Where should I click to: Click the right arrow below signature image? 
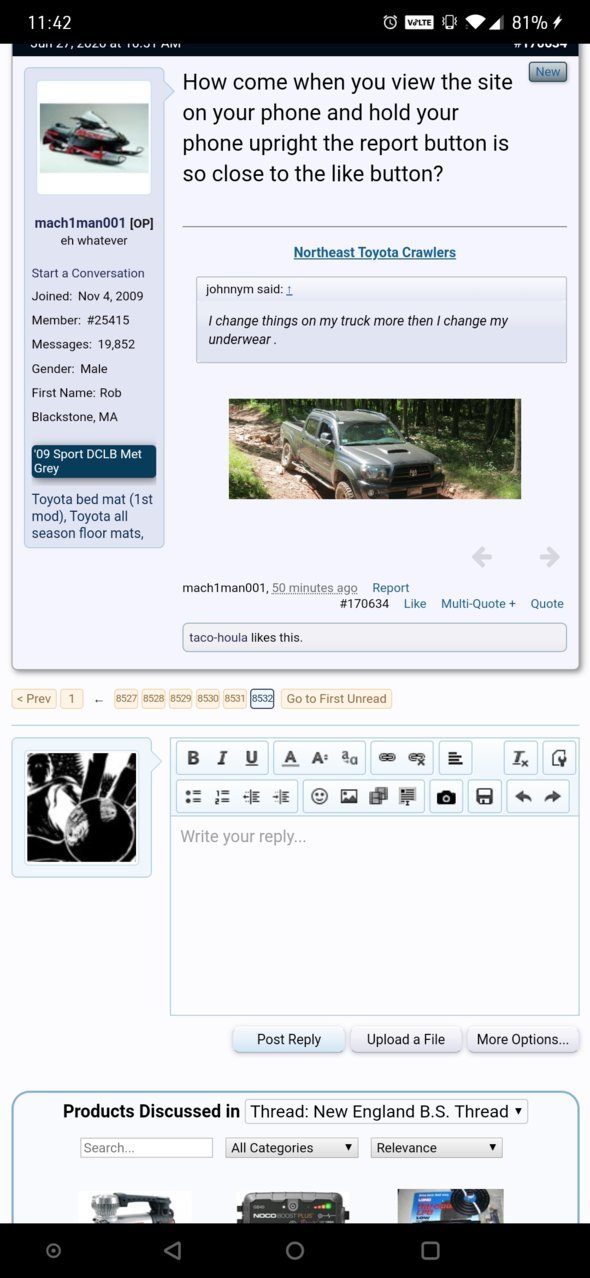549,557
